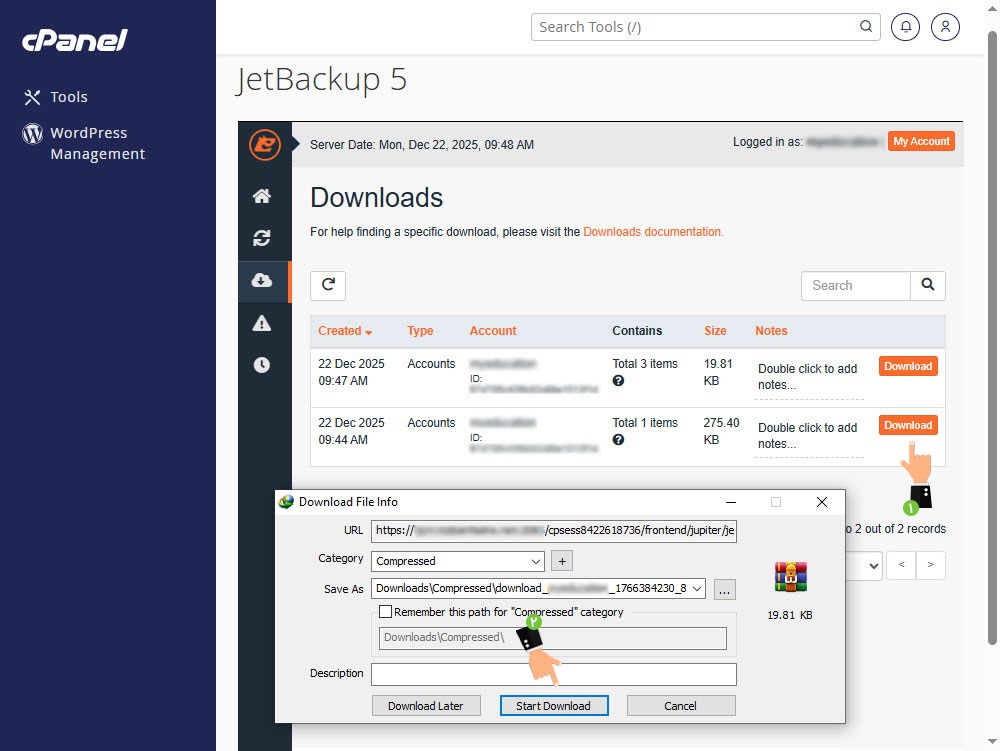Open the clock queue sidebar icon

pos(262,365)
